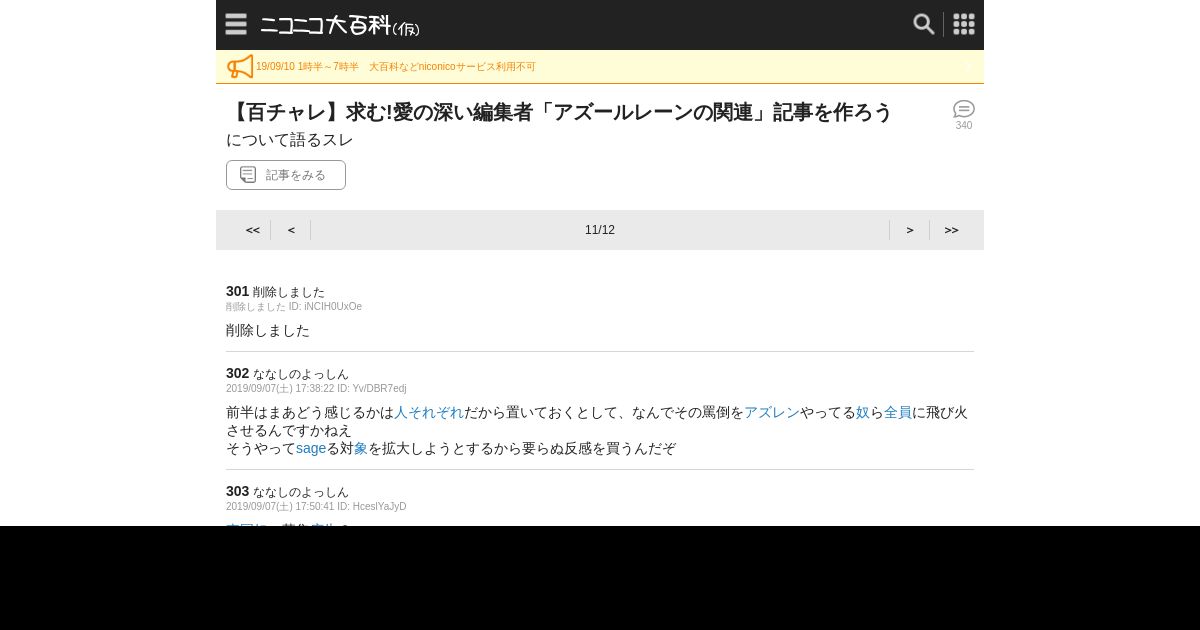Click the comment count bubble icon

[964, 109]
